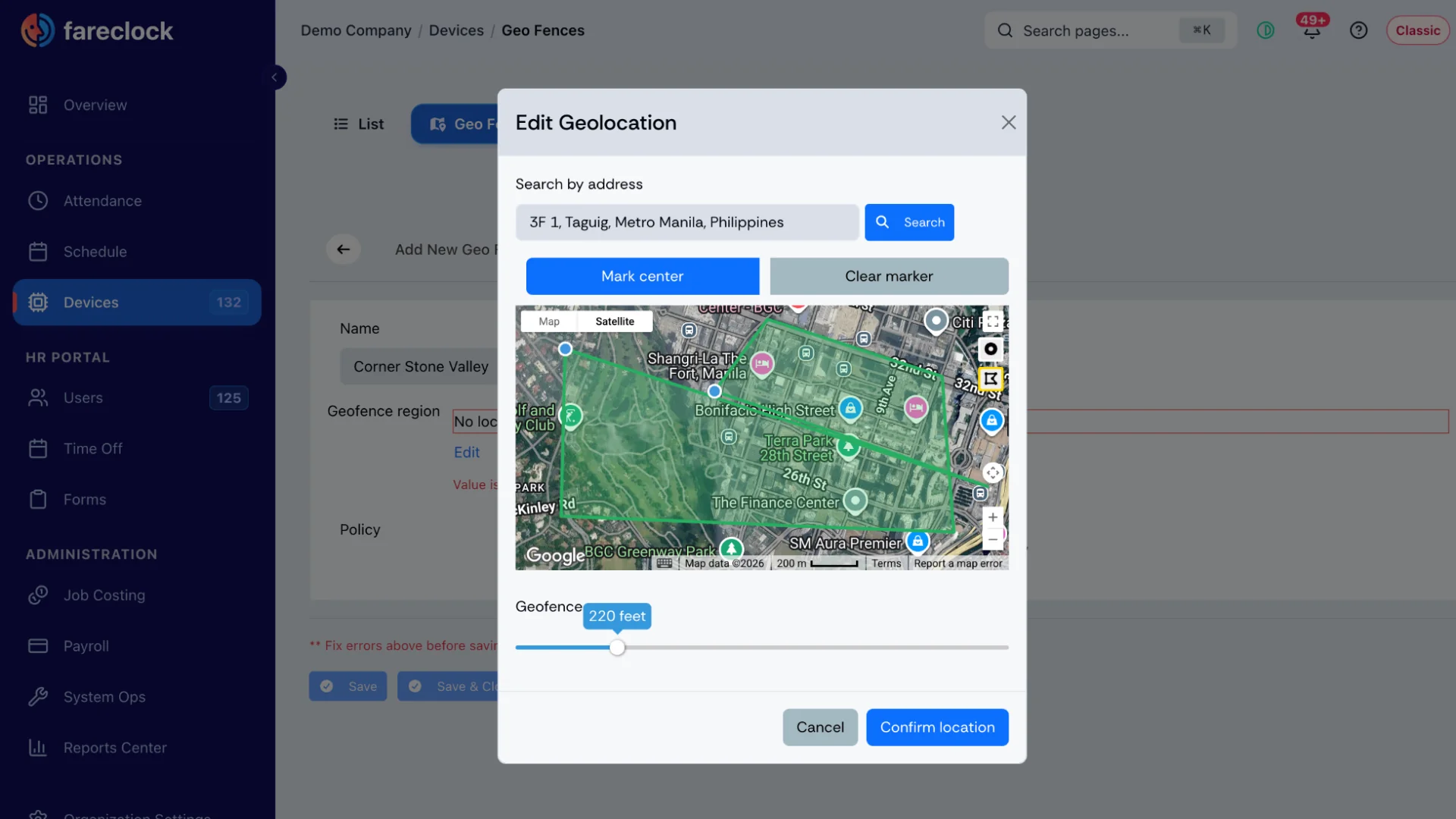Select the circle drawing tool on map
This screenshot has width=1456, height=819.
point(990,349)
